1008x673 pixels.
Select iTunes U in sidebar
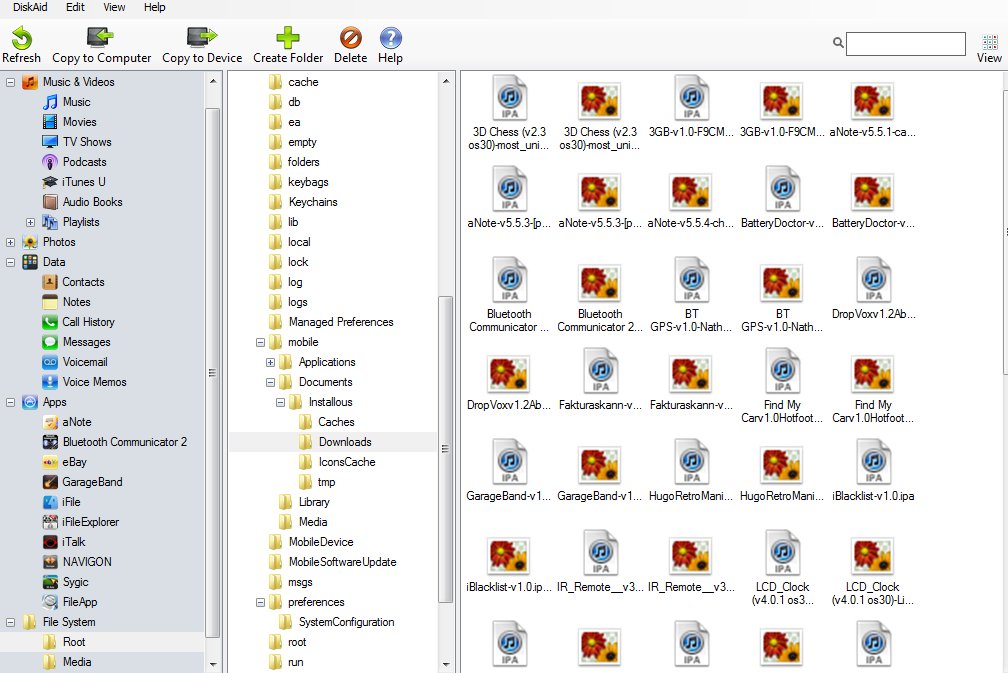[x=84, y=181]
